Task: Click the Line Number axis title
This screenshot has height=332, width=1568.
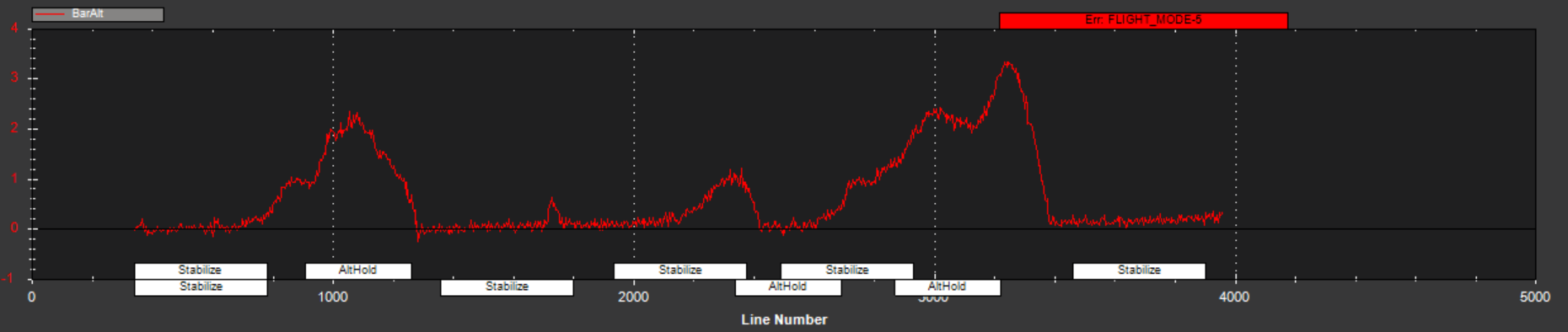Action: [784, 320]
